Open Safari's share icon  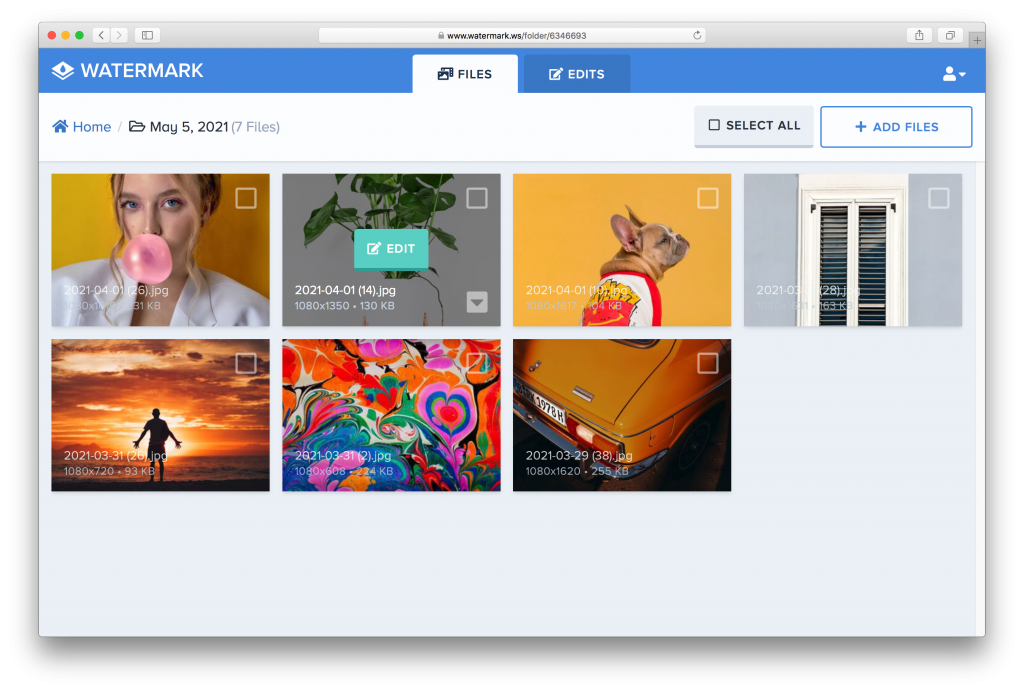pyautogui.click(x=919, y=35)
